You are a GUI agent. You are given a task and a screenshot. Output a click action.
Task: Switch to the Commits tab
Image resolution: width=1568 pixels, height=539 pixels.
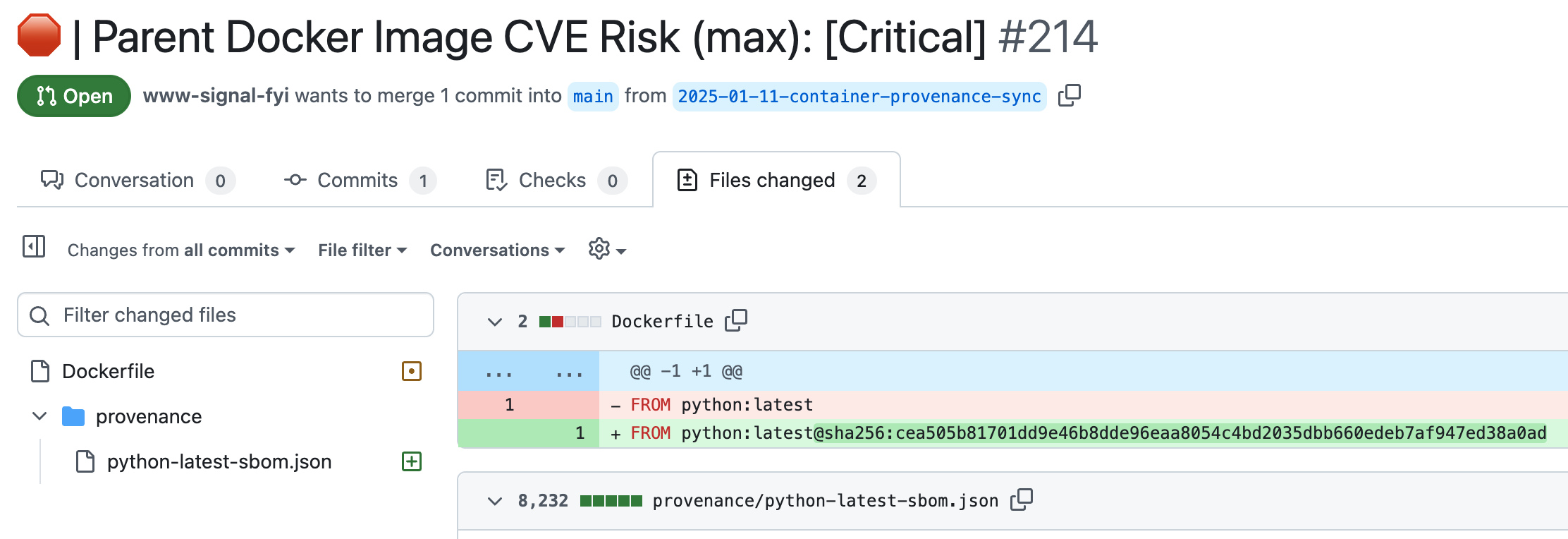[x=360, y=181]
